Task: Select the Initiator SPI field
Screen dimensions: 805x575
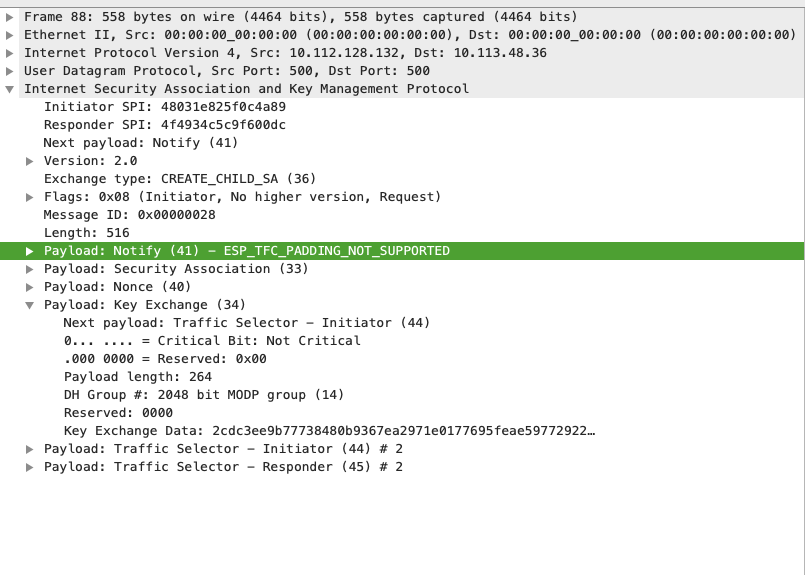Action: tap(164, 107)
